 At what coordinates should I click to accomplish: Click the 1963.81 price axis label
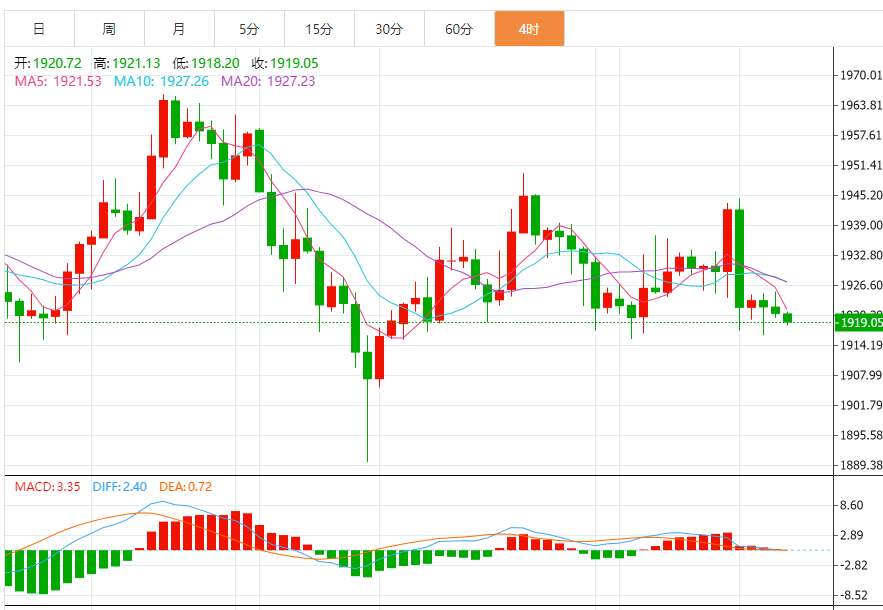[861, 105]
